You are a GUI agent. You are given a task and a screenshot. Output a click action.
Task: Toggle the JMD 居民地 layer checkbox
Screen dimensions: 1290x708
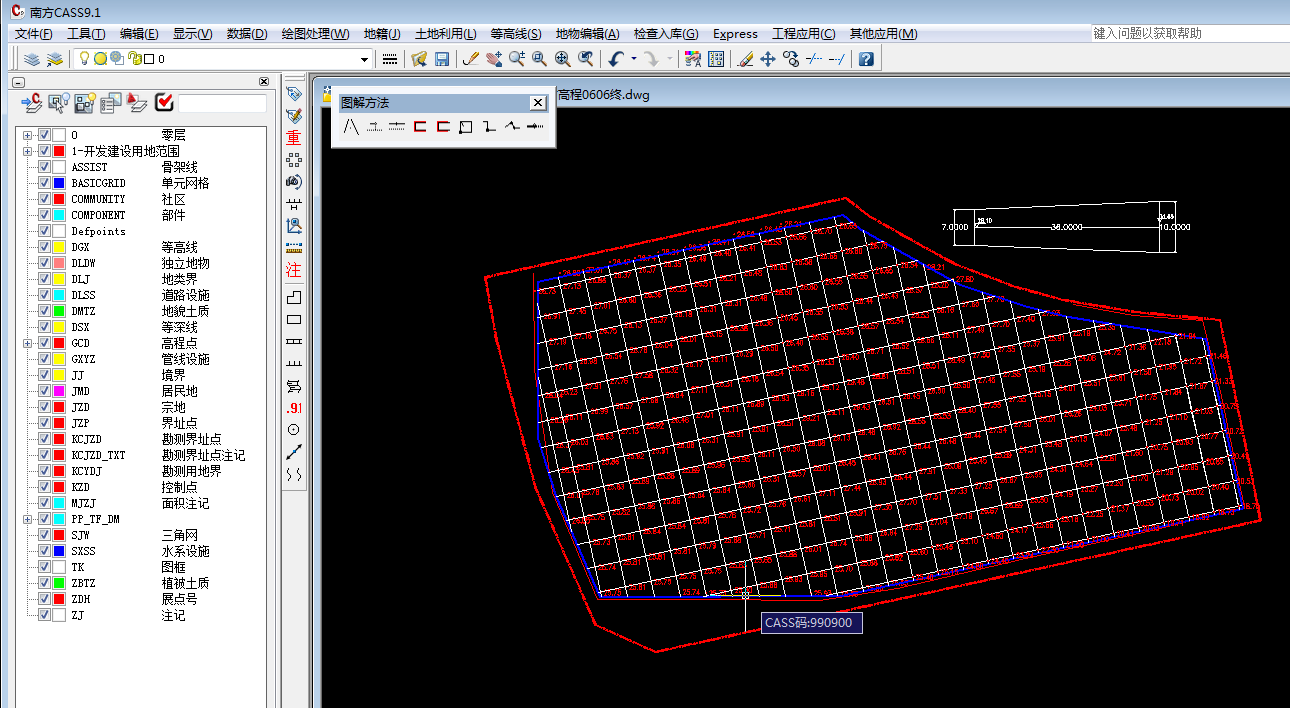pos(44,391)
